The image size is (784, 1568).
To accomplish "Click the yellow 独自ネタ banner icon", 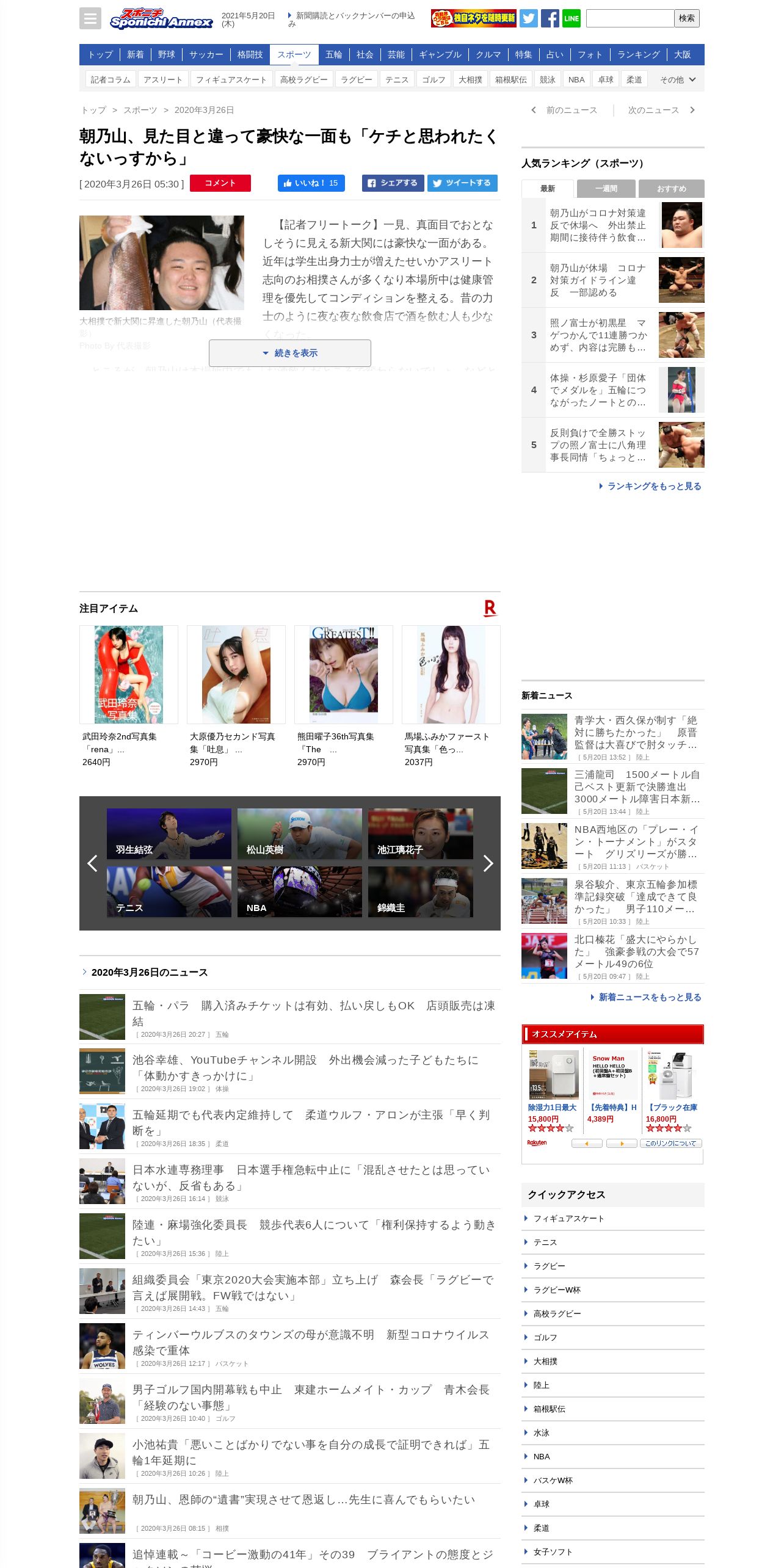I will pos(473,18).
